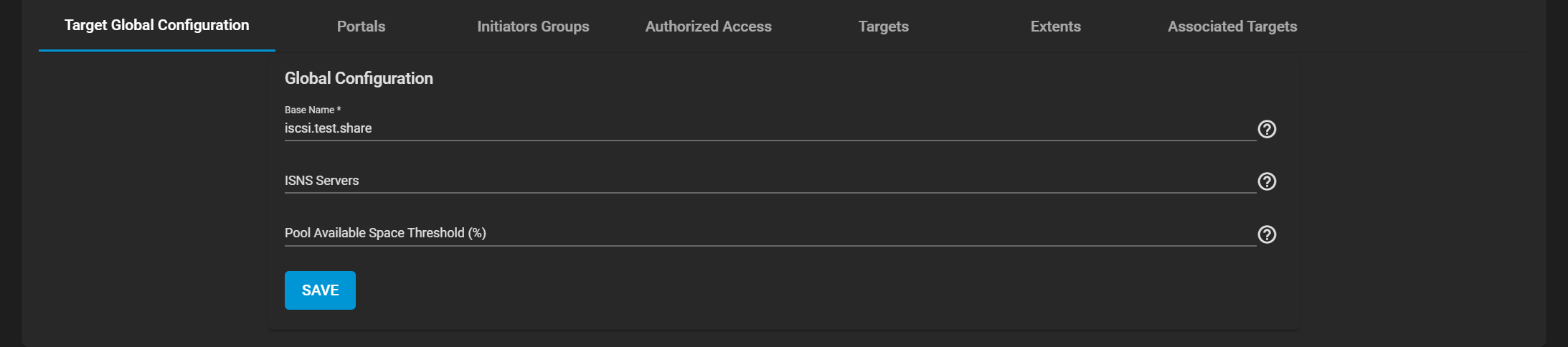This screenshot has height=347, width=1568.
Task: Click the (%) symbol in threshold label
Action: [x=477, y=233]
